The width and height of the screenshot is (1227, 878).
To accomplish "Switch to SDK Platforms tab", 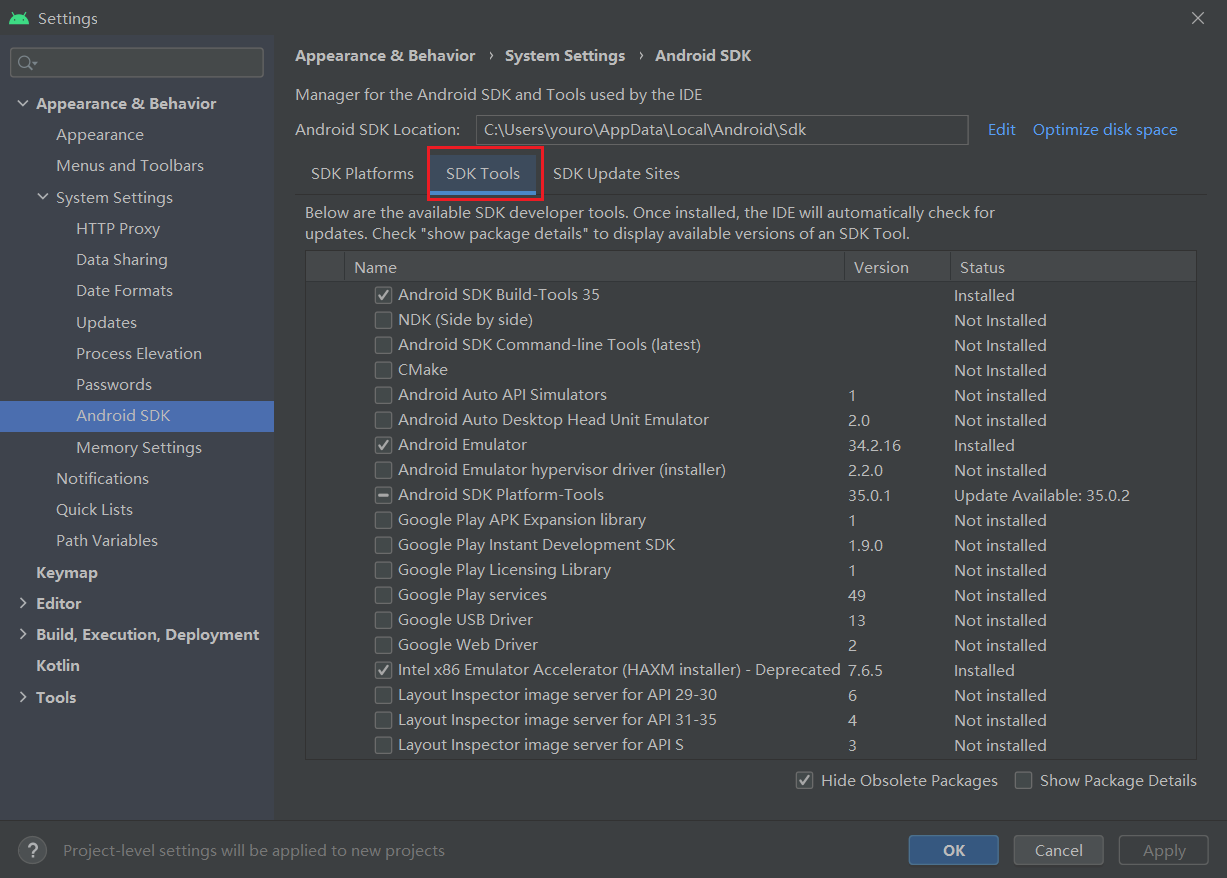I will [362, 174].
